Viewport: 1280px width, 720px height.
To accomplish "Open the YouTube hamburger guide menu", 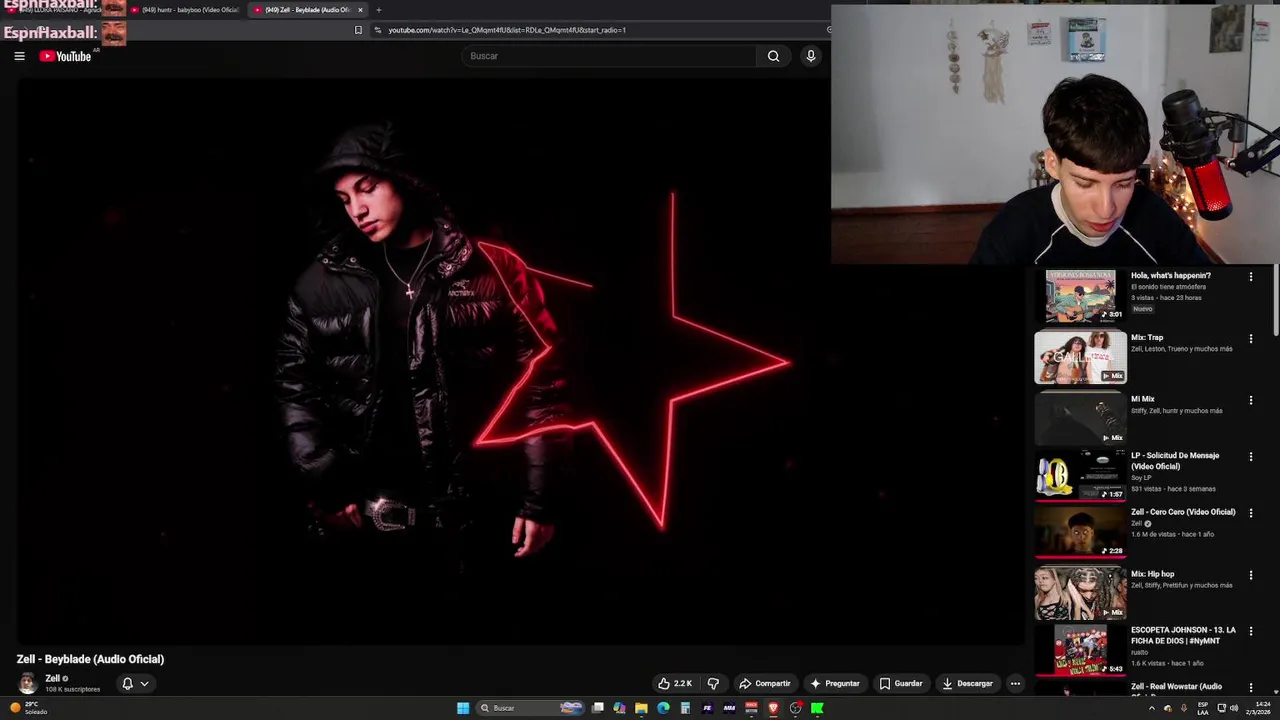I will (19, 56).
